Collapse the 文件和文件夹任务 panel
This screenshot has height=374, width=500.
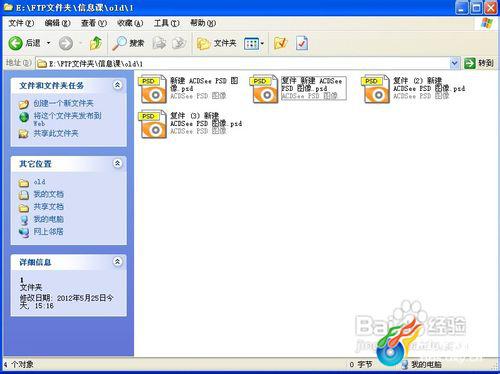pos(117,85)
